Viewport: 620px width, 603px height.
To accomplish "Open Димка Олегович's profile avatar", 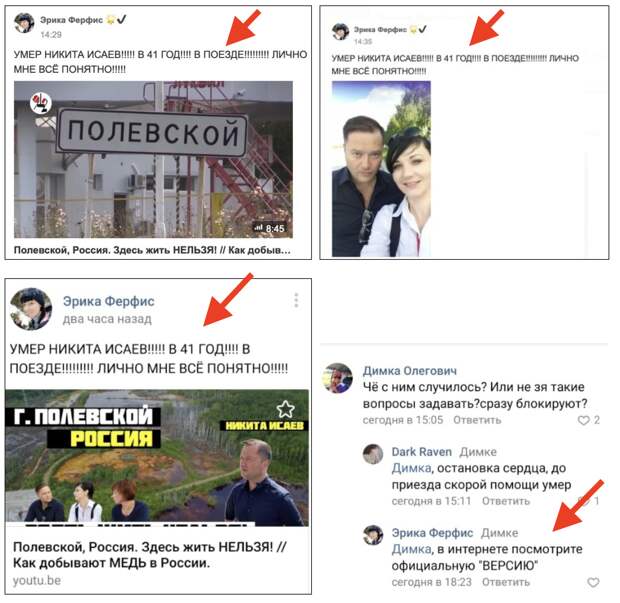I will coord(338,378).
